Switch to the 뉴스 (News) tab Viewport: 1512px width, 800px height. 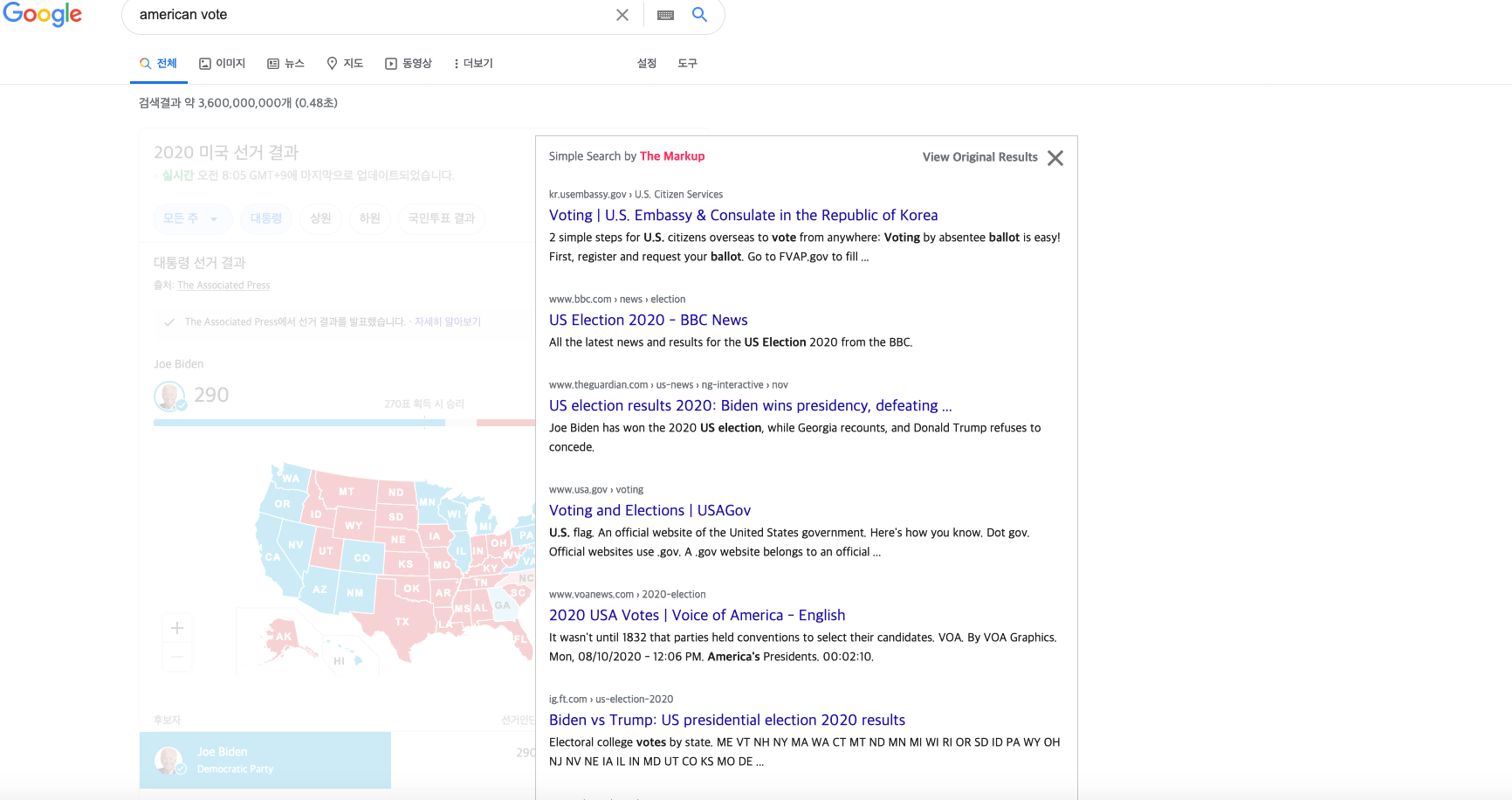tap(285, 63)
